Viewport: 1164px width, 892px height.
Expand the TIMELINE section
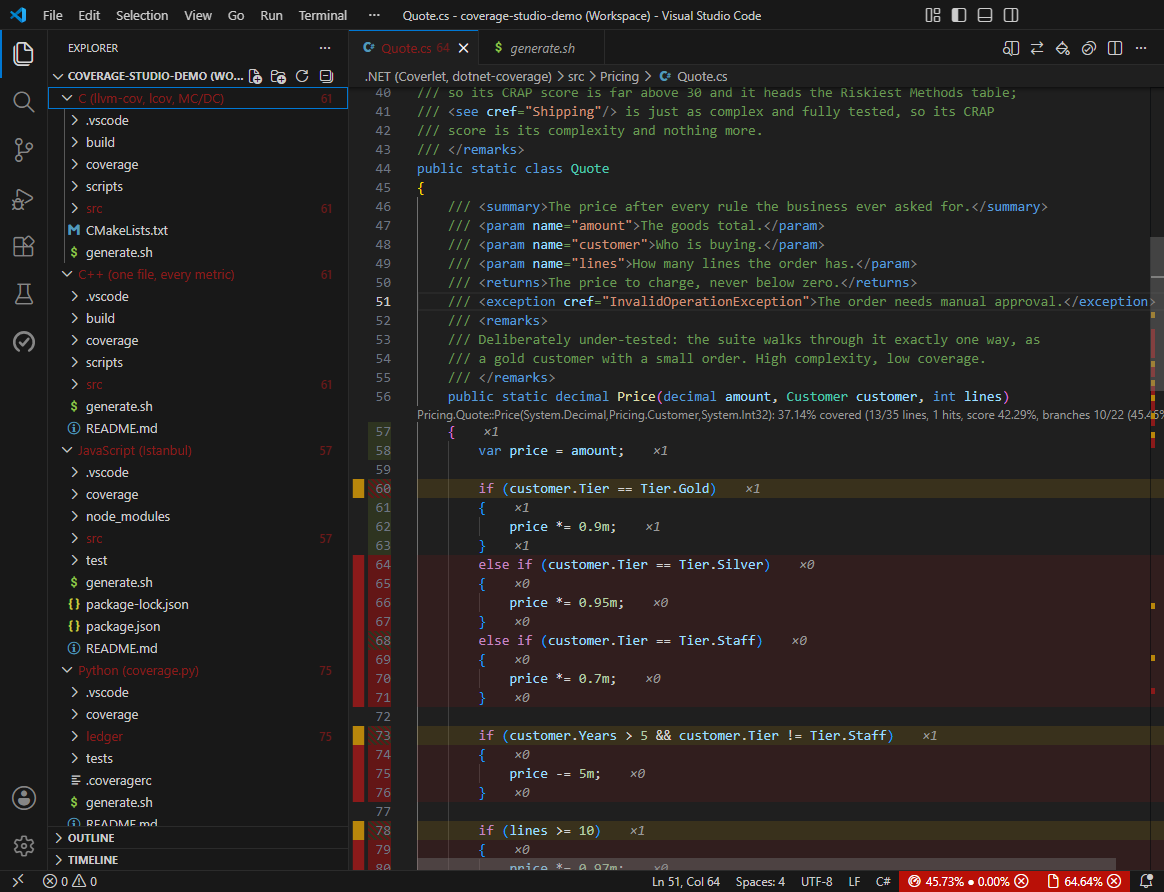tap(197, 860)
